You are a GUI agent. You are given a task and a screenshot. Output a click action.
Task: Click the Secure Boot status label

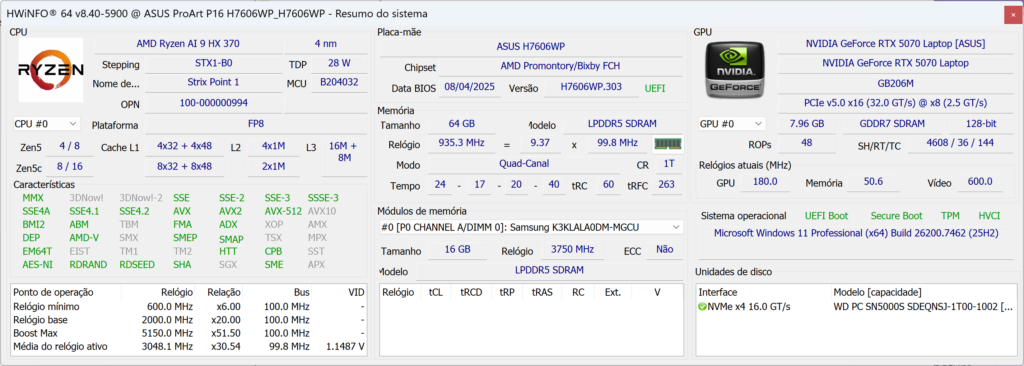point(896,216)
